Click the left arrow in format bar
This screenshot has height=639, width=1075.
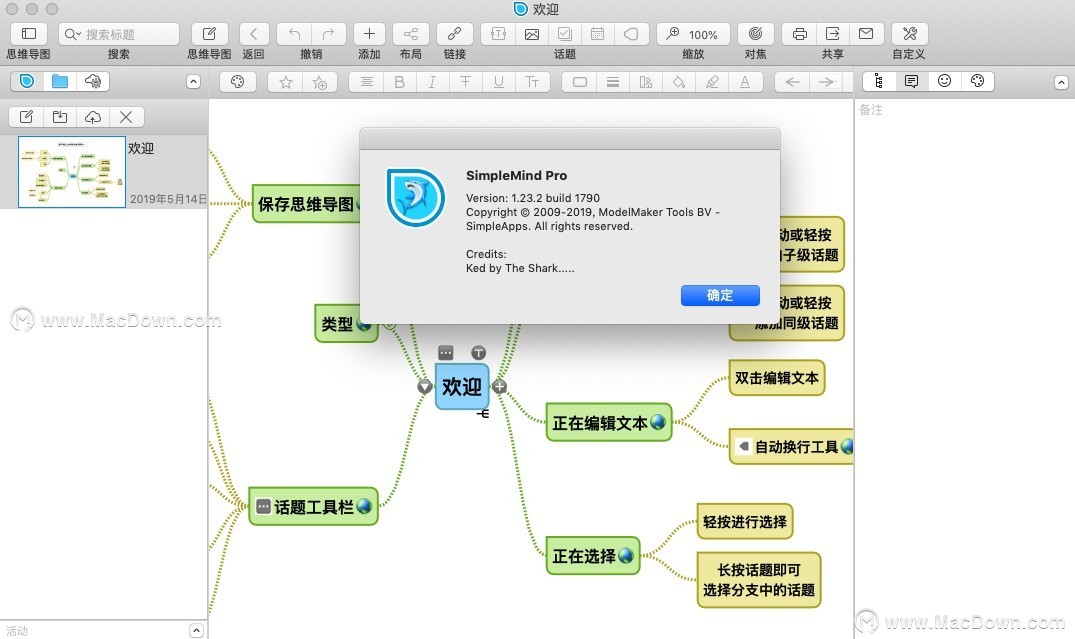pyautogui.click(x=793, y=82)
